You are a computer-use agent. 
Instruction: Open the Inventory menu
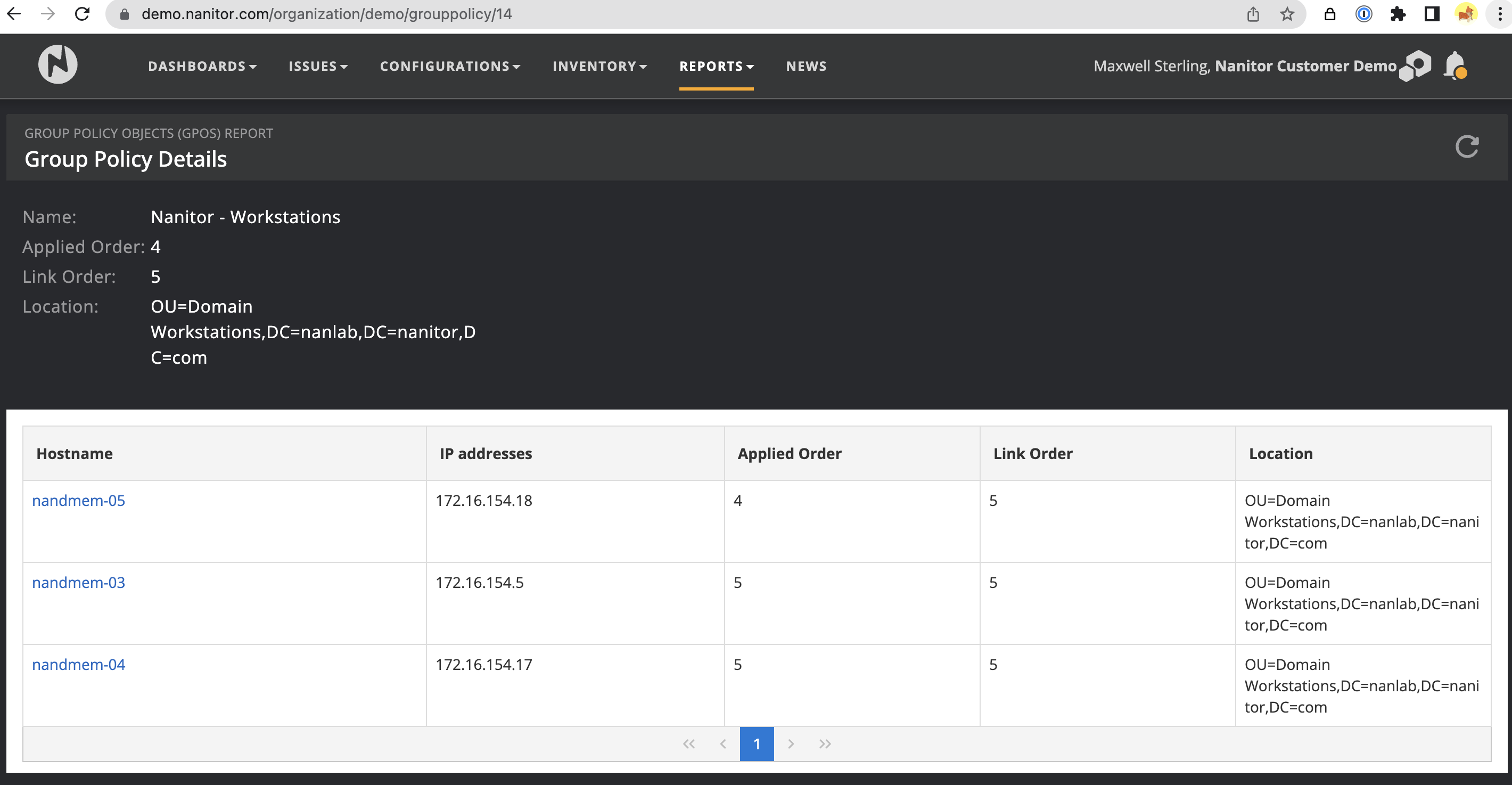coord(599,67)
